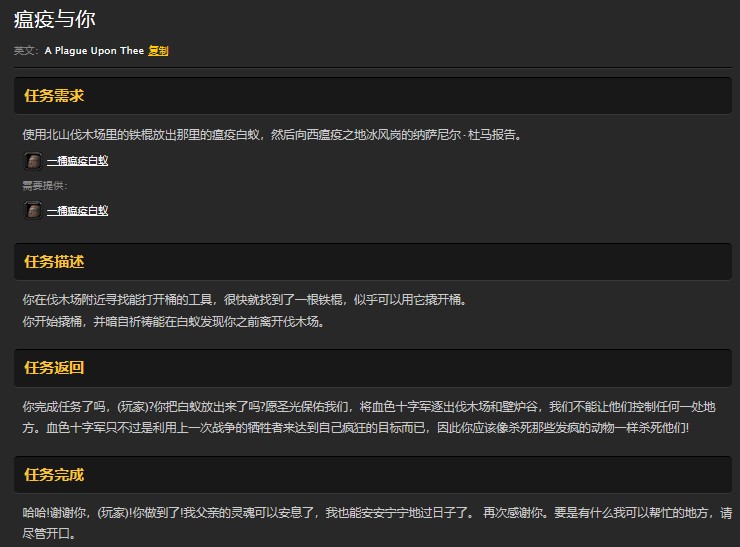
Task: Click the page title 瘟疫与你
Action: (55, 20)
